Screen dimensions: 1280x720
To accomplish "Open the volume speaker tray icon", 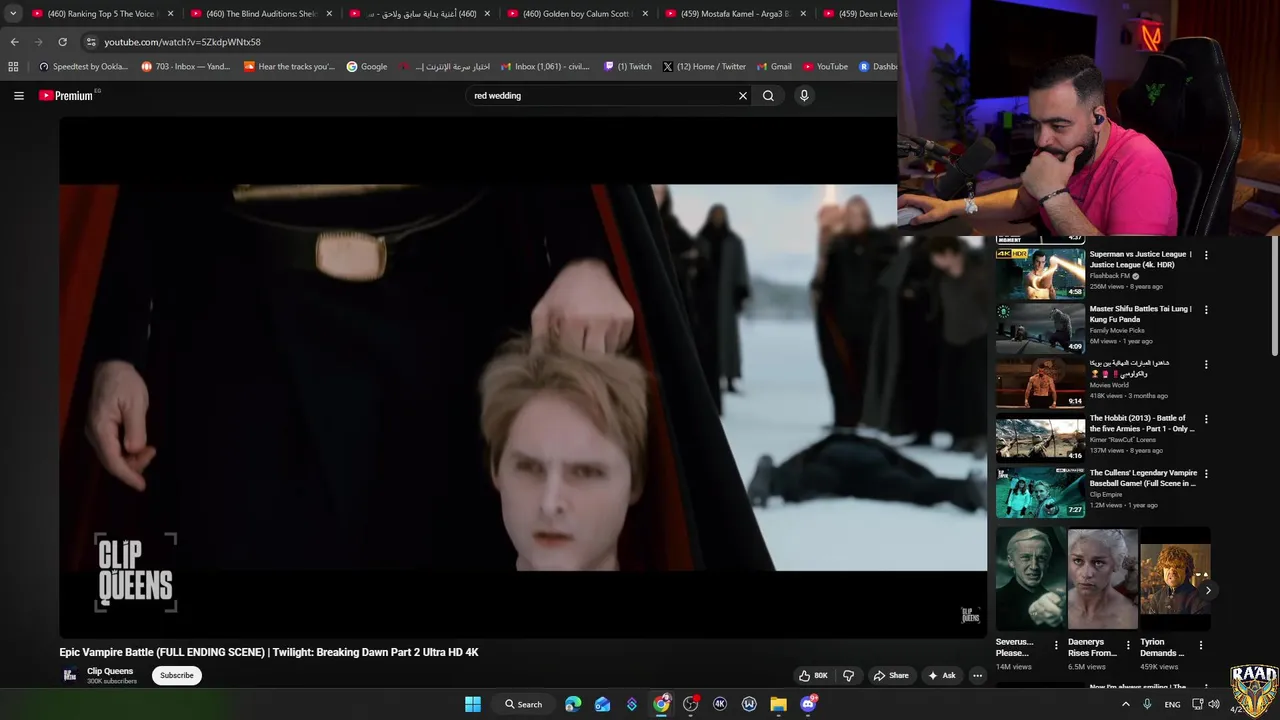I will click(x=1214, y=704).
